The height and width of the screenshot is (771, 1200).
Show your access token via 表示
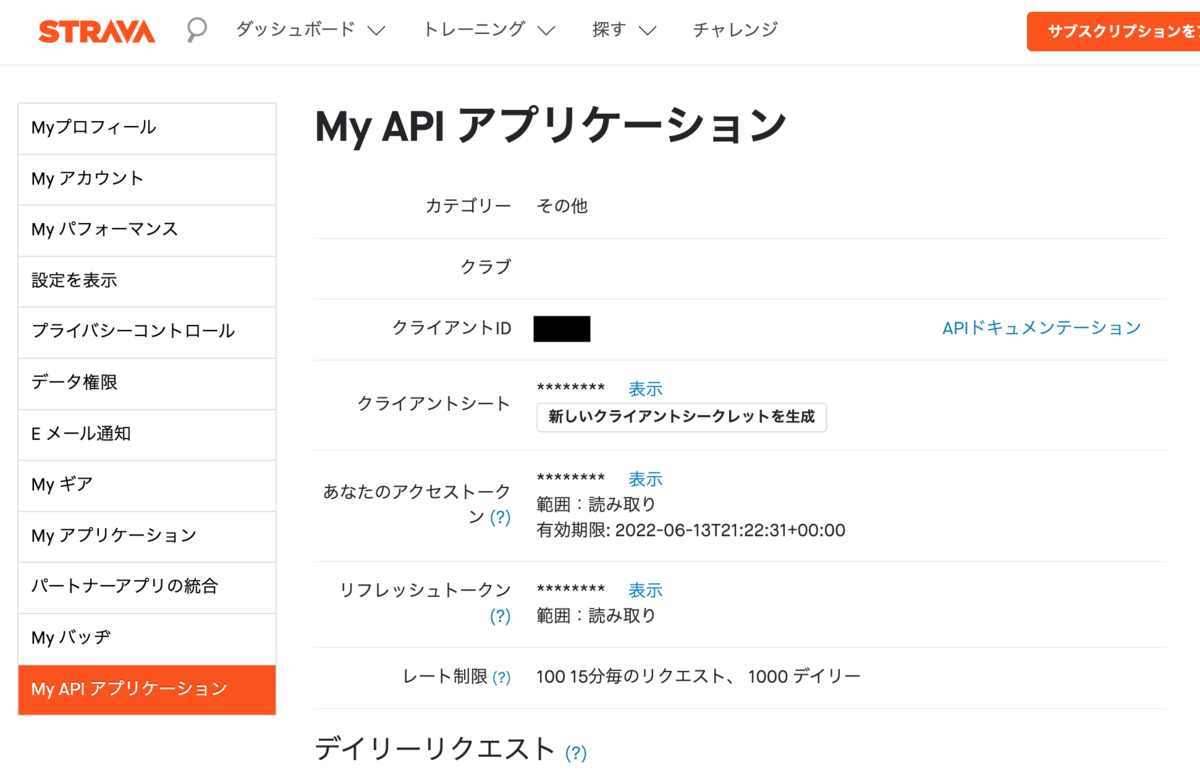[645, 480]
